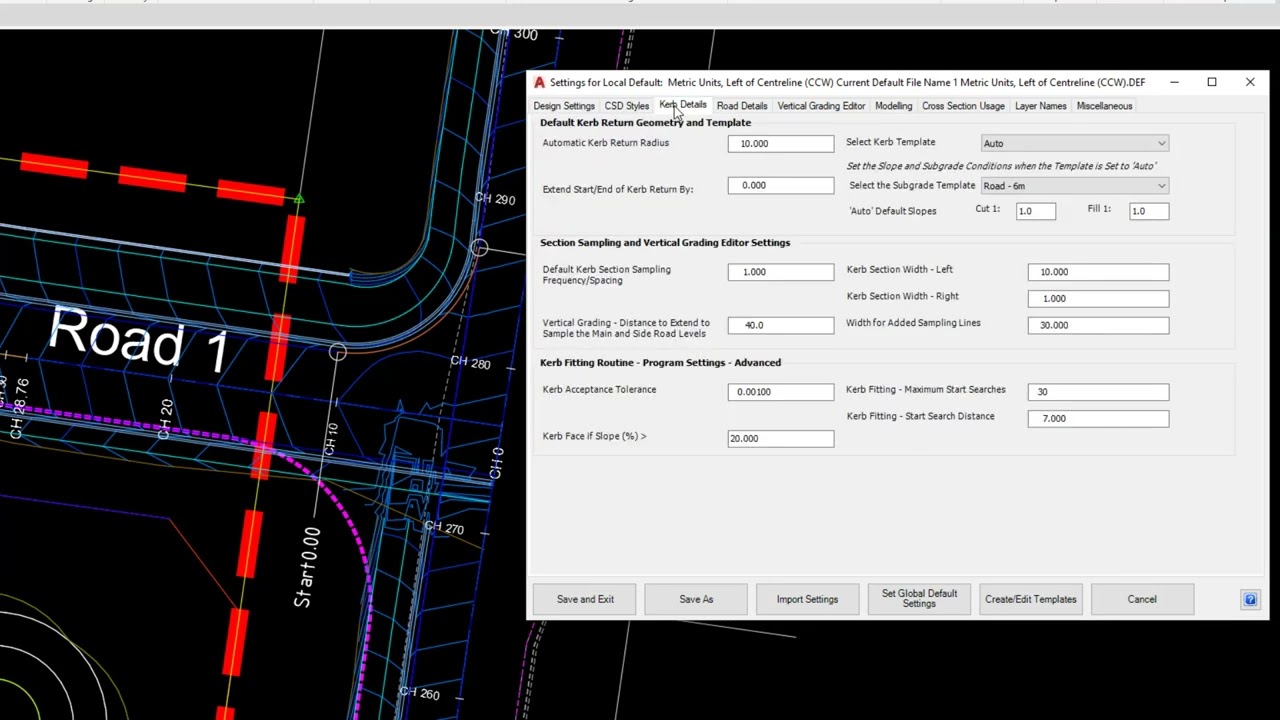Screen dimensions: 1280x720
Task: Expand the Subgrade Template dropdown showing Road - 6m
Action: (x=1074, y=186)
